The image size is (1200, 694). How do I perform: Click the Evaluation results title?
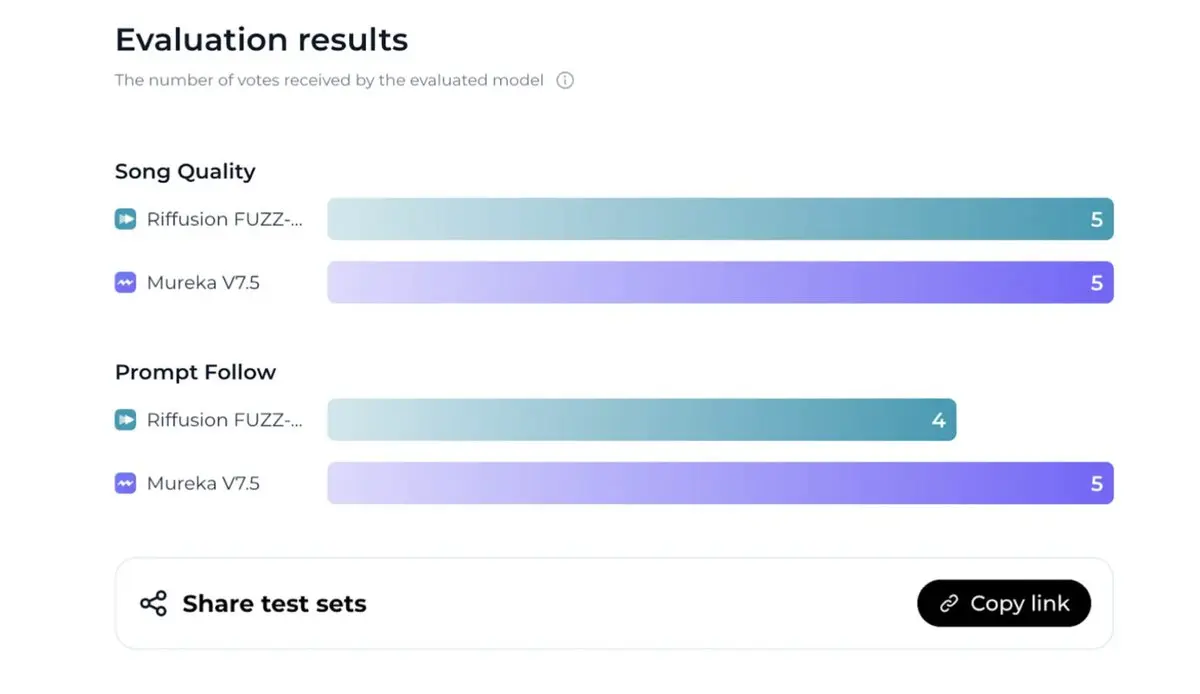(261, 40)
